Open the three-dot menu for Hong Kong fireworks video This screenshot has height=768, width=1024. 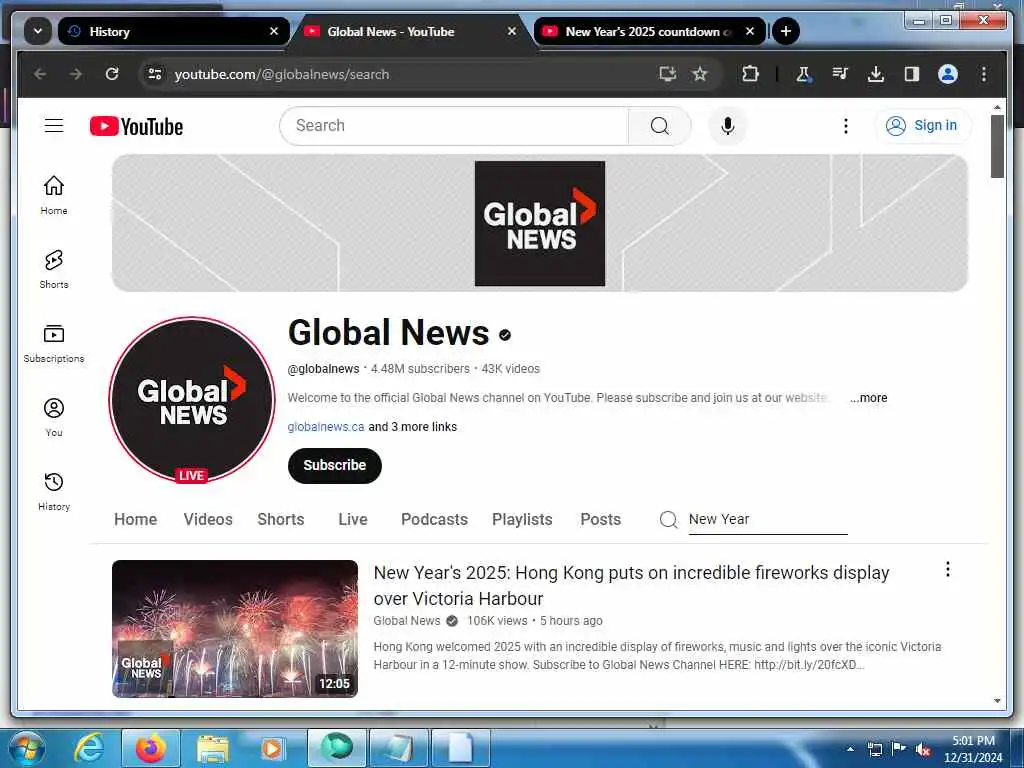tap(948, 569)
